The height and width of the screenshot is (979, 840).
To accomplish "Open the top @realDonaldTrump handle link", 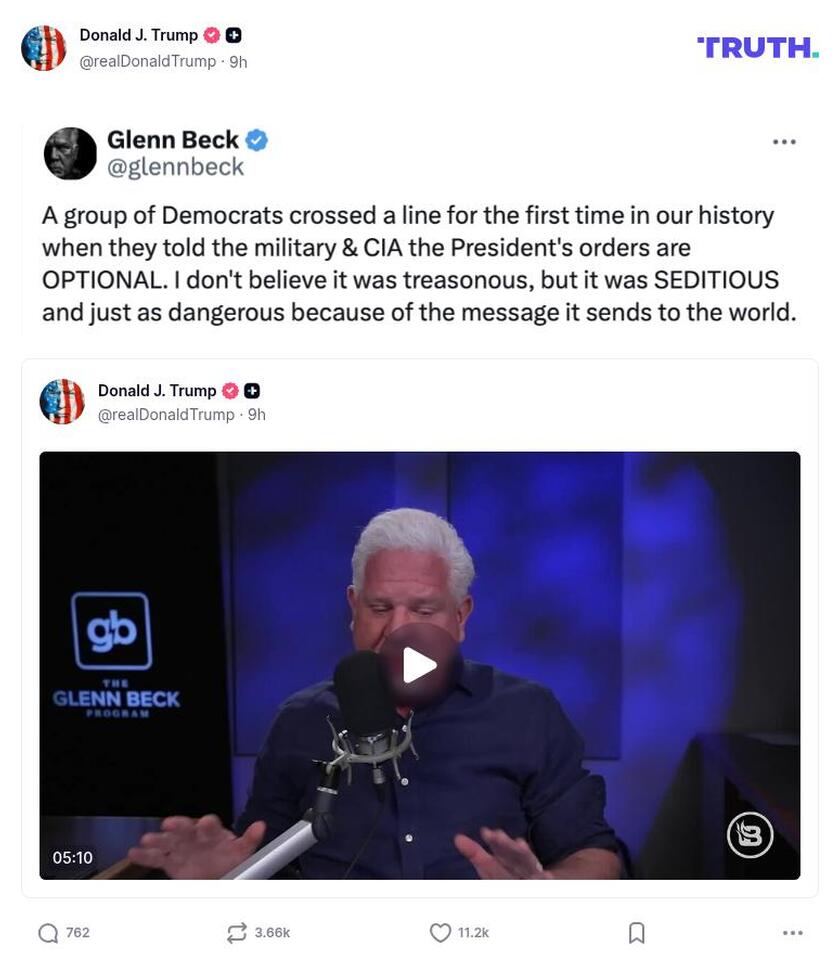I will 147,61.
